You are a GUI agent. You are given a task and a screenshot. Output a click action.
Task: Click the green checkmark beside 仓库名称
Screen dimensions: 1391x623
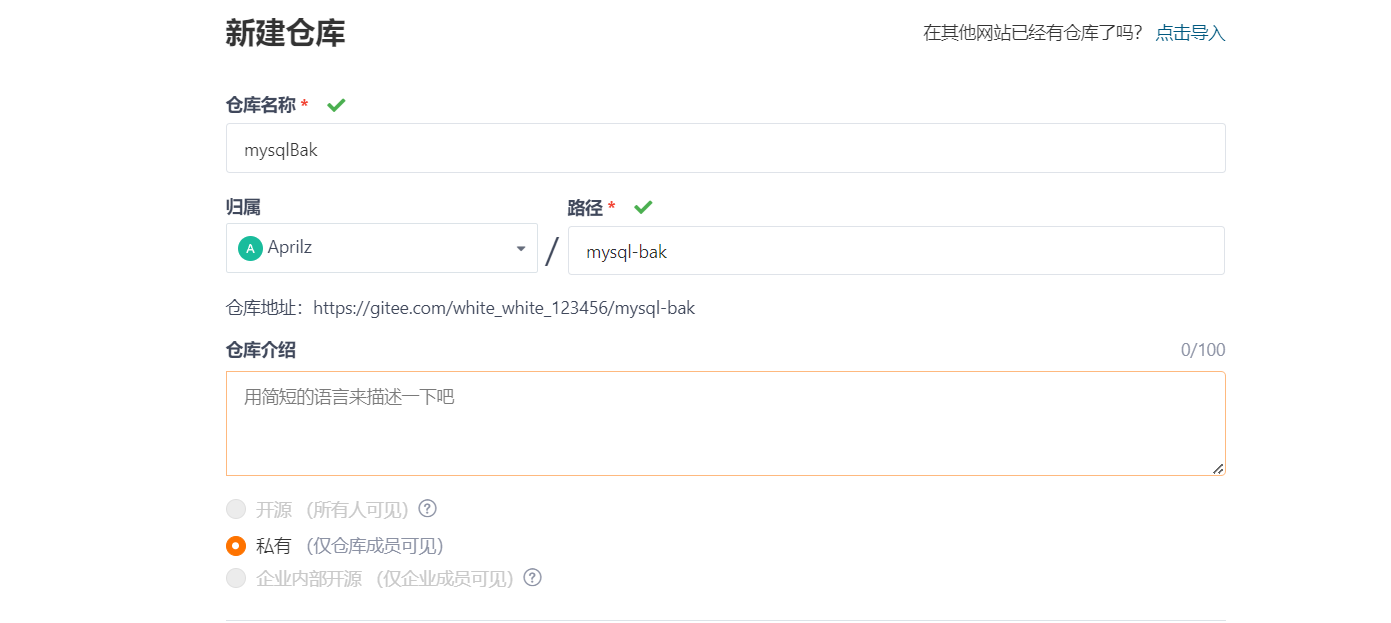[336, 105]
